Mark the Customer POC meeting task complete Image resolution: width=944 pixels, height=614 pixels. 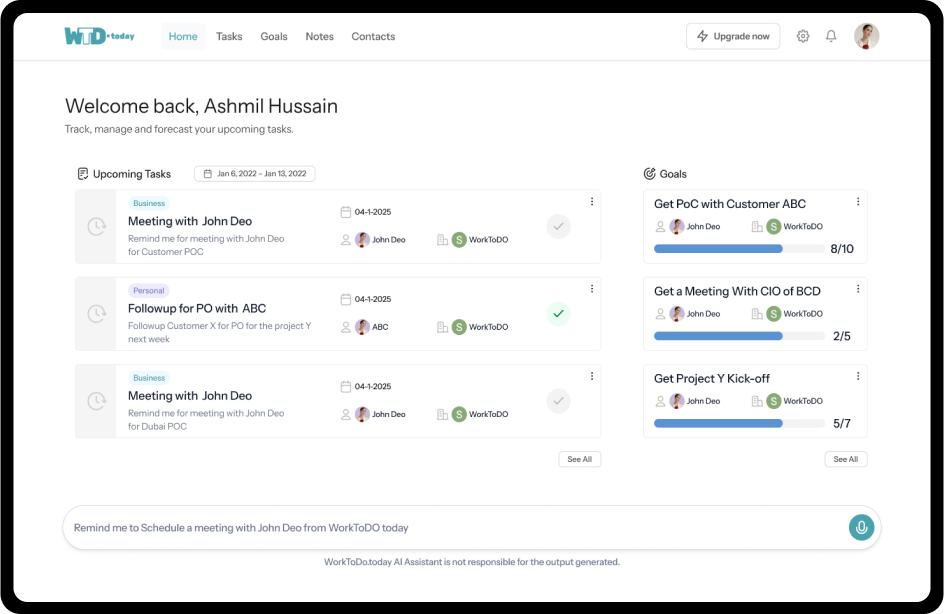[558, 226]
